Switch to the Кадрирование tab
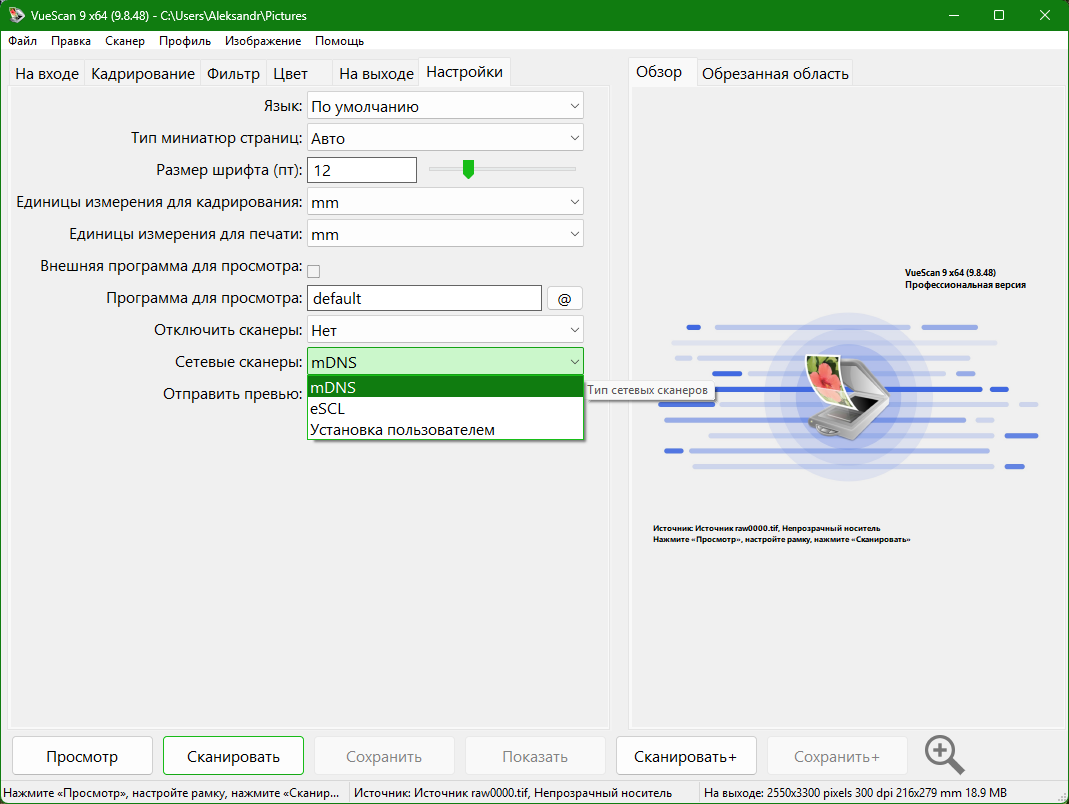Screen dimensions: 1069x804 143,74
